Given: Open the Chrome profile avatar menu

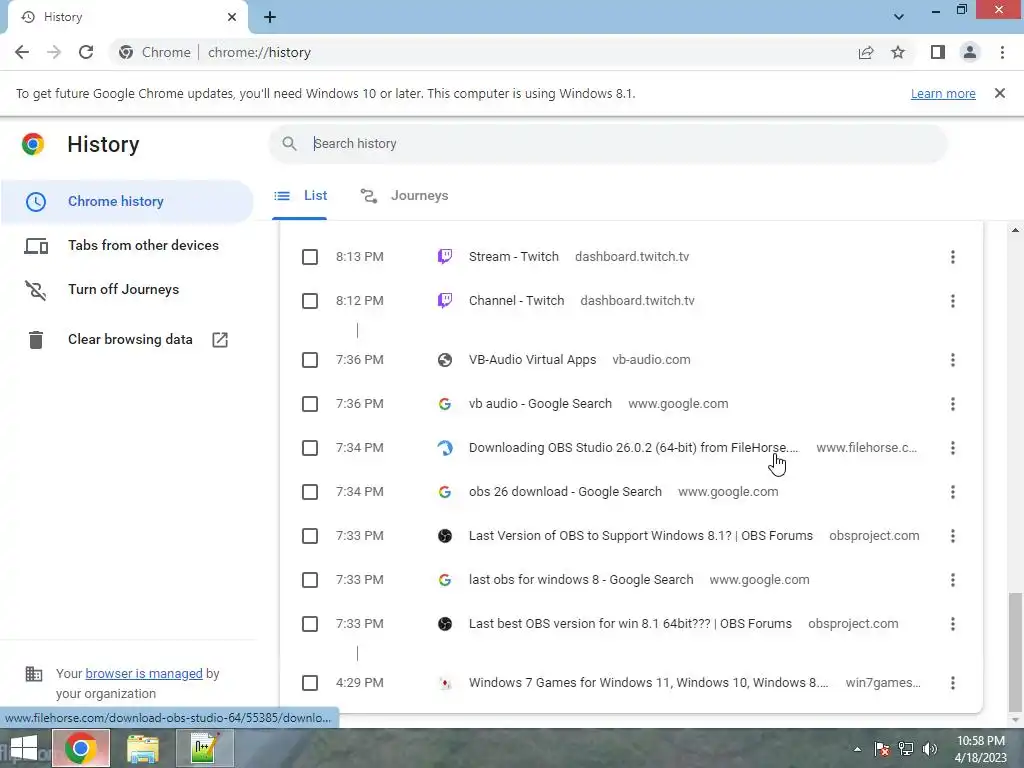Looking at the screenshot, I should (970, 52).
